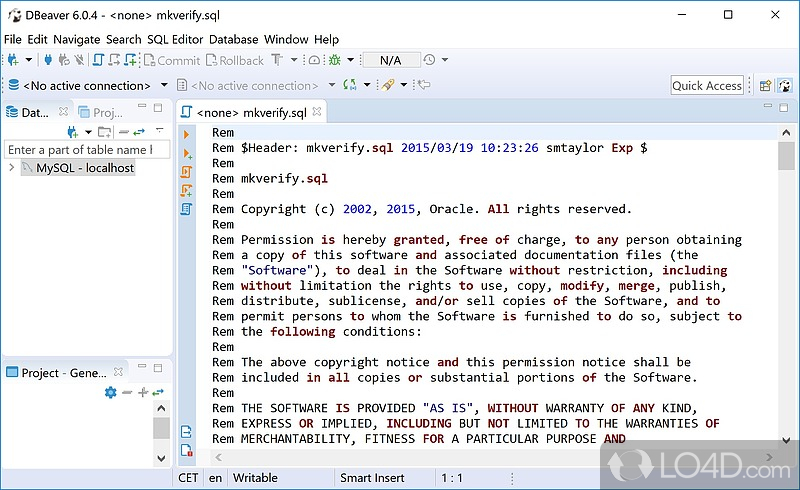The height and width of the screenshot is (490, 800).
Task: Click the Commit button
Action: point(172,60)
